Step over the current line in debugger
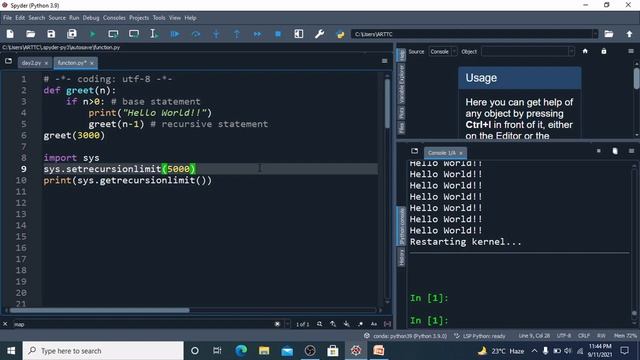This screenshot has width=640, height=360. (196, 34)
